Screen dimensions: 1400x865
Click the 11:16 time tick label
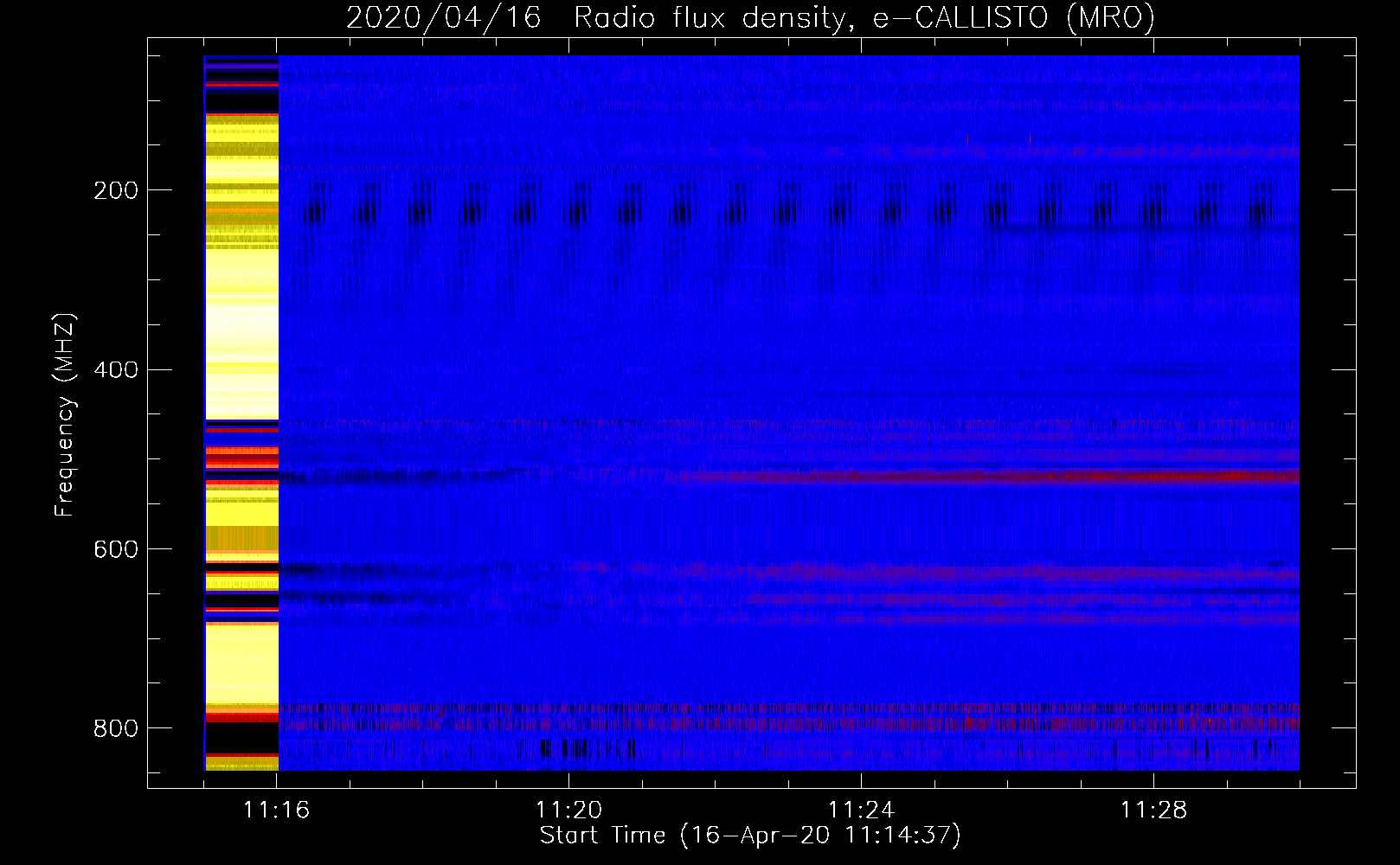coord(277,810)
